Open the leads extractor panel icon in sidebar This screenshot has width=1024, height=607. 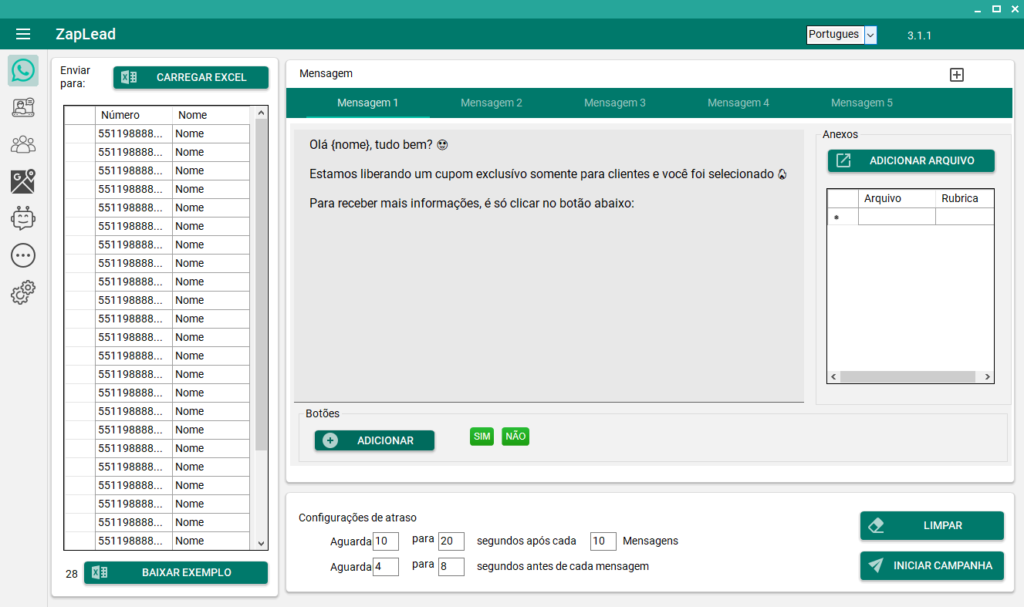click(22, 107)
